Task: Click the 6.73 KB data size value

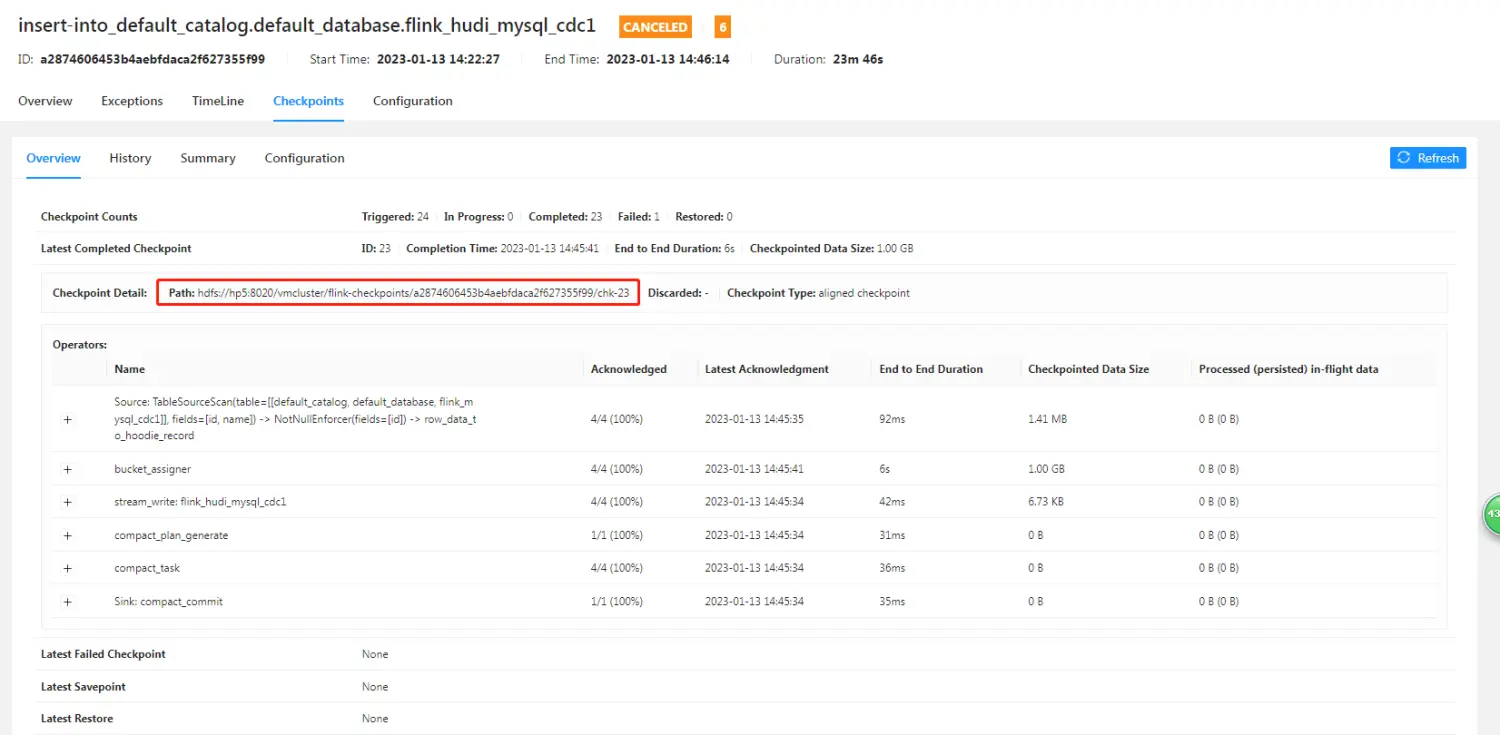Action: 1046,502
